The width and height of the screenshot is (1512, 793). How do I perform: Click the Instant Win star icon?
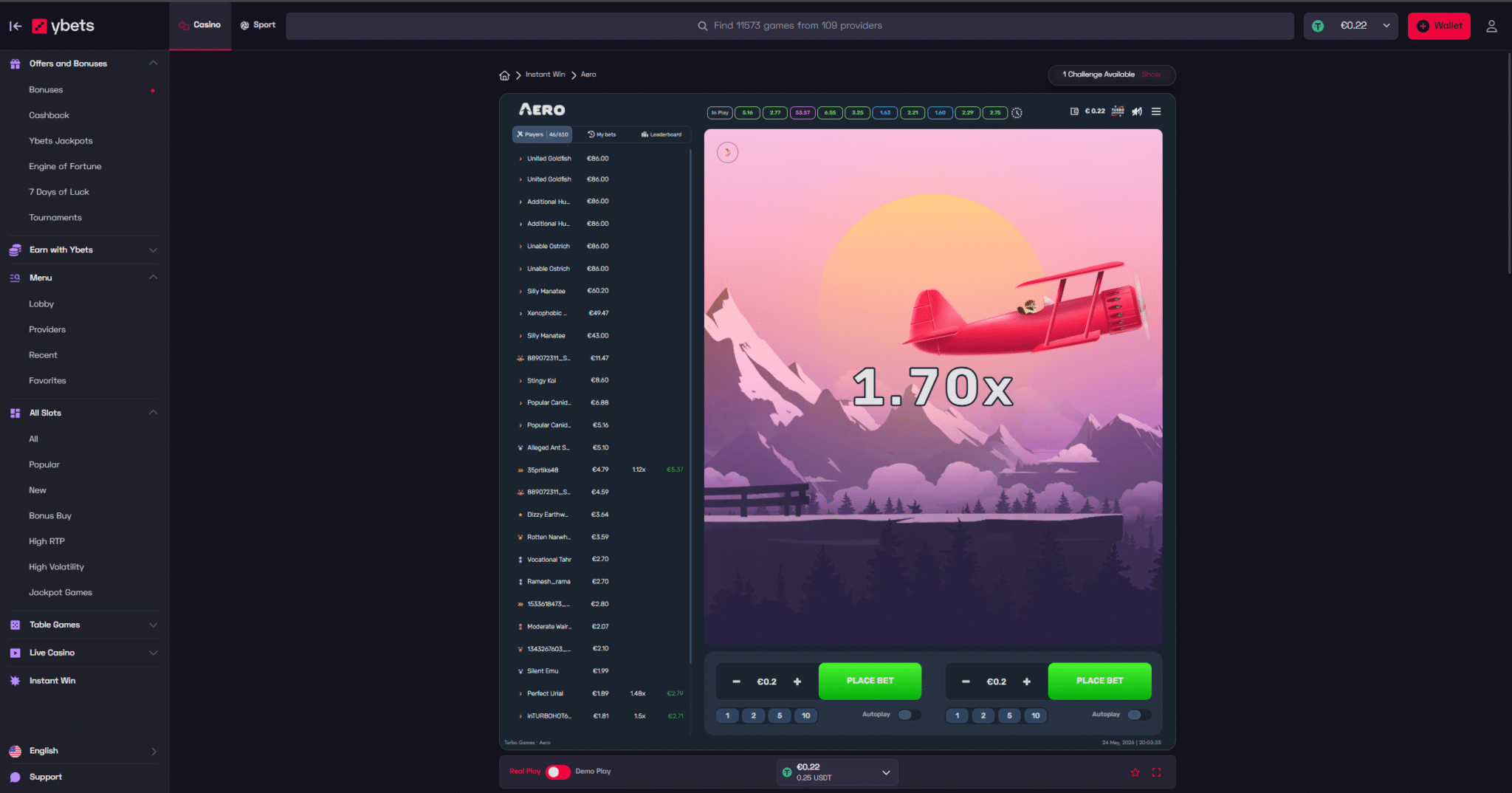(15, 681)
